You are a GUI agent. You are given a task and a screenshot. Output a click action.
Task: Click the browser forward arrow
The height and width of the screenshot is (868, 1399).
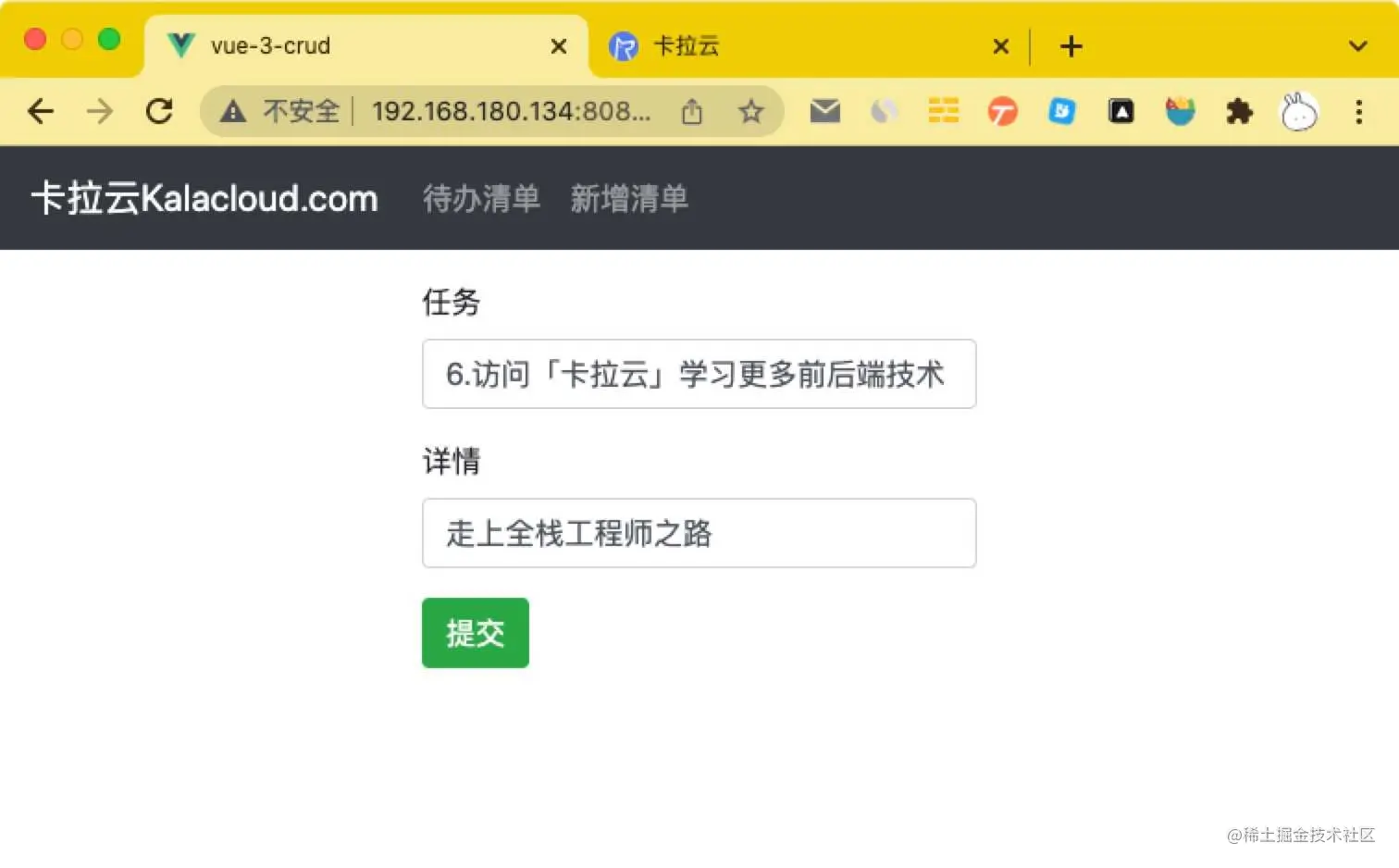[x=100, y=112]
